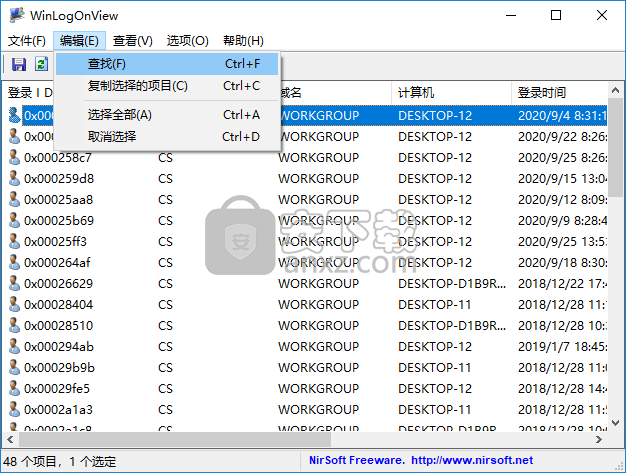The height and width of the screenshot is (473, 626).
Task: Select logon ID 0x000258c7
Action: pyautogui.click(x=57, y=158)
